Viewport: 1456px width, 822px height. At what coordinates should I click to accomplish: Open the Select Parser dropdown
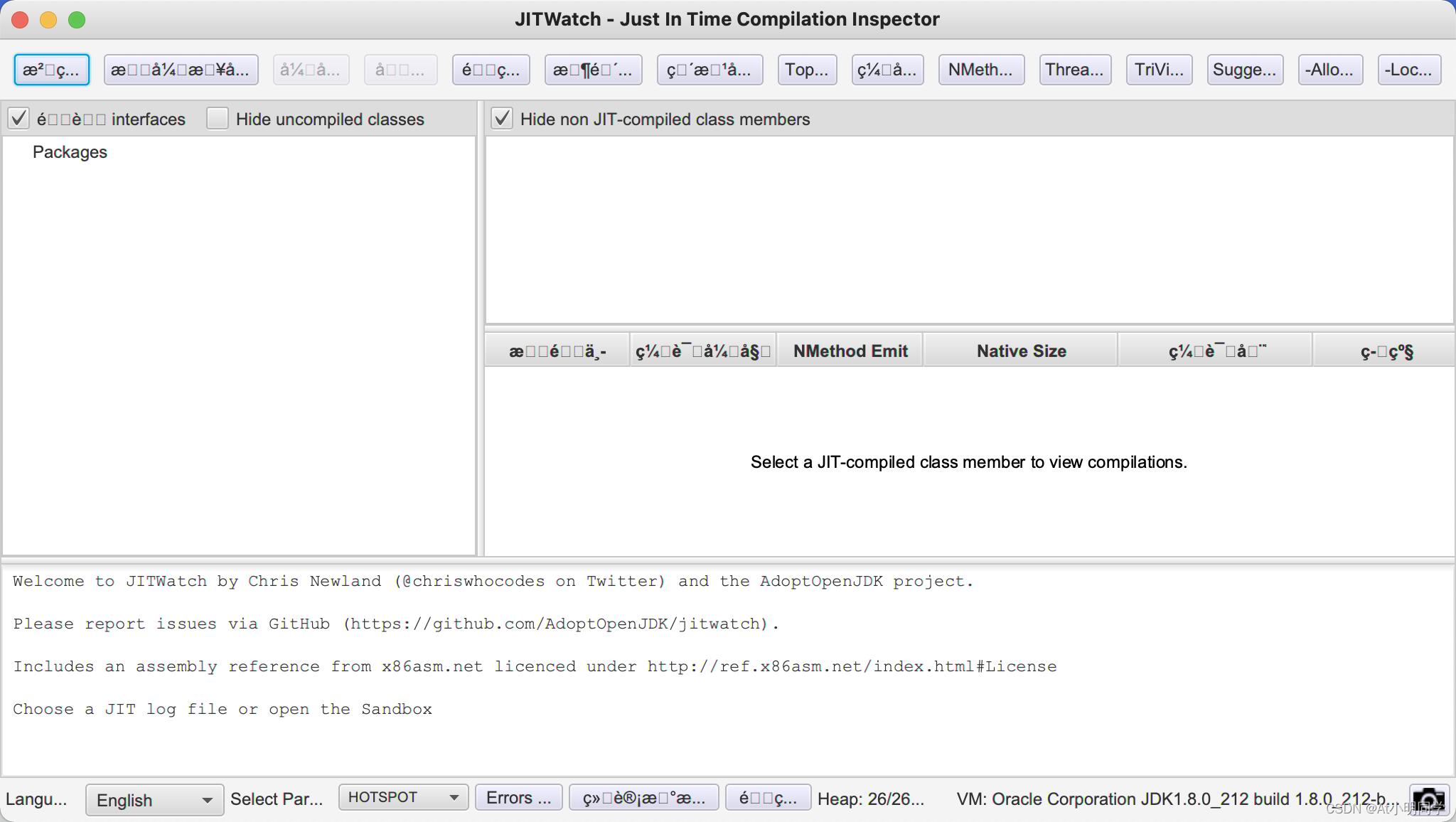[x=400, y=797]
